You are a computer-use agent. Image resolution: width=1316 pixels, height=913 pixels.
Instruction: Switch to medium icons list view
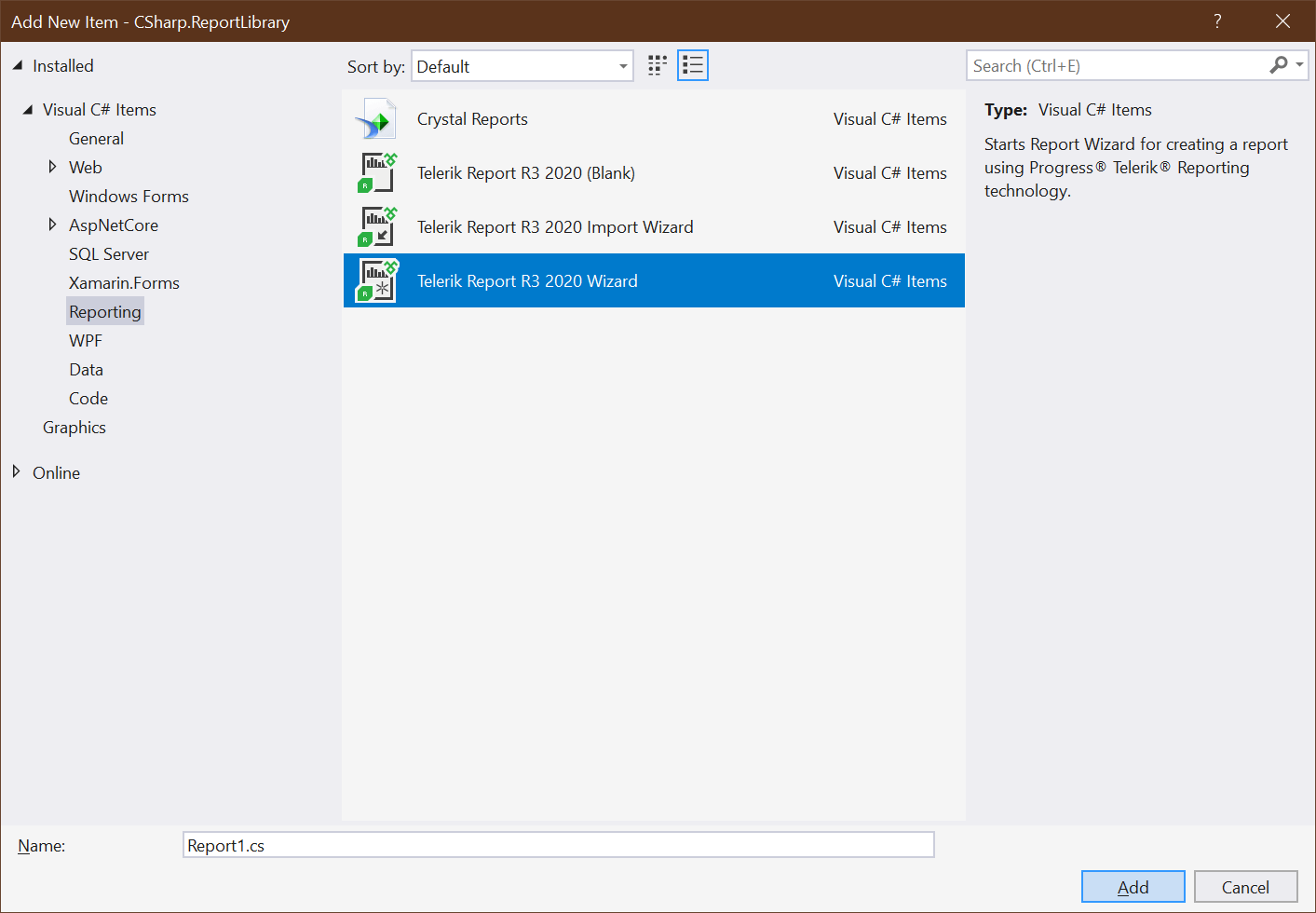point(692,65)
